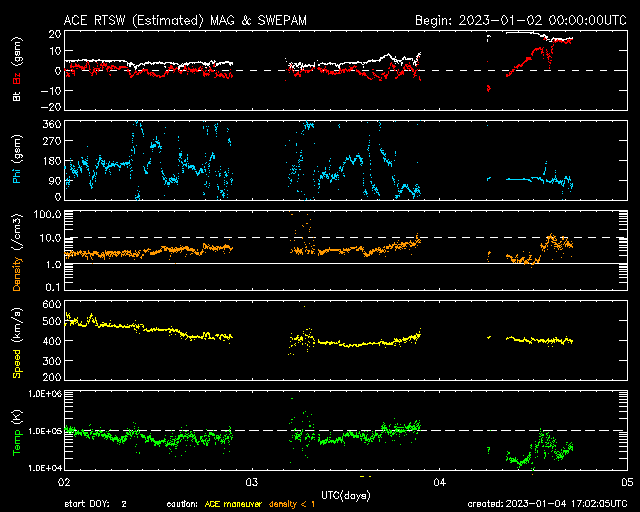Click the 'Begin: 2023-01-02 00:00:00UTC' label
Viewport: 640px width, 512px height.
tap(521, 20)
